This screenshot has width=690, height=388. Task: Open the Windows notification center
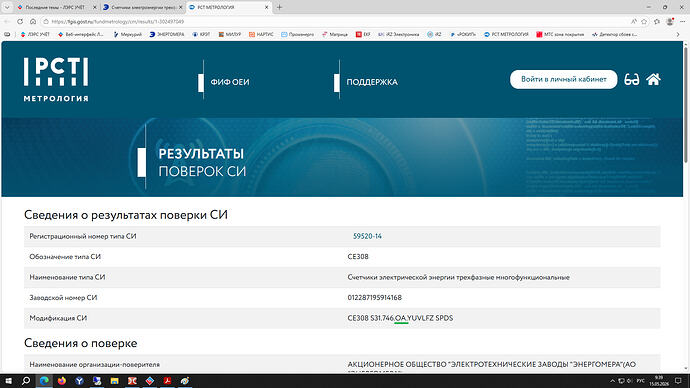click(x=678, y=381)
